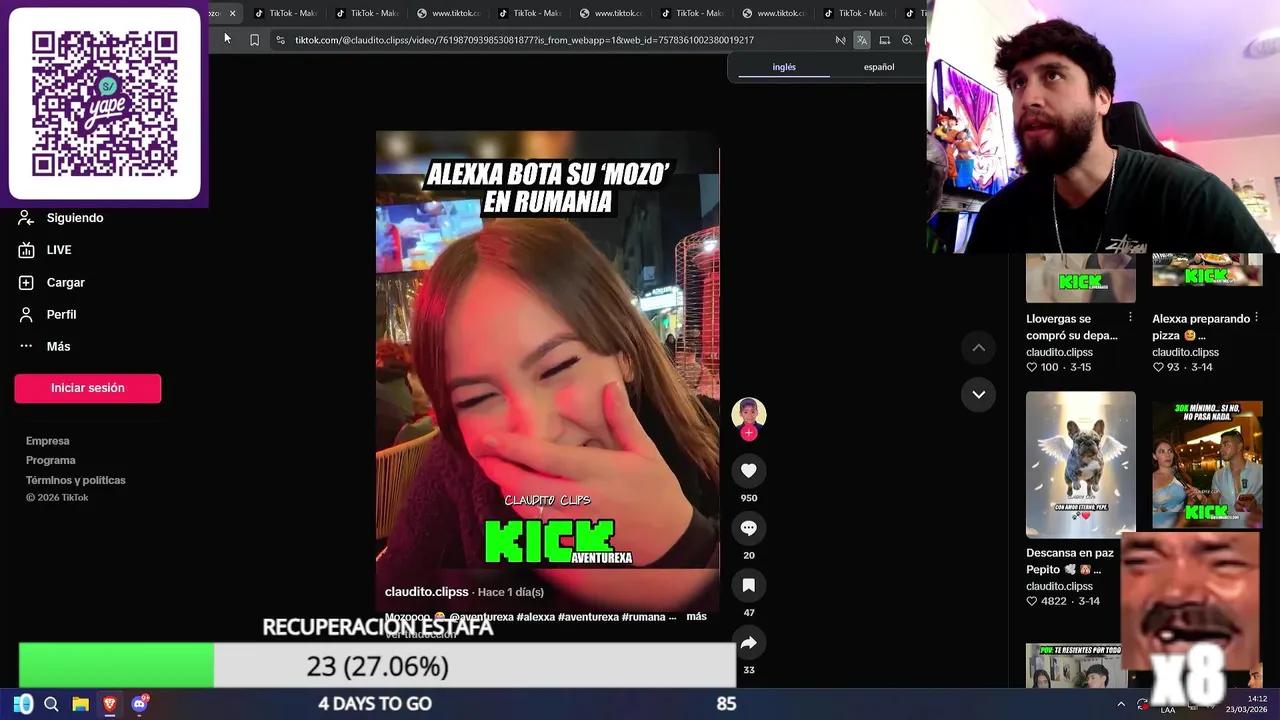Open claudito.clipss under Descansa en paz card
This screenshot has height=720, width=1280.
pos(1059,586)
